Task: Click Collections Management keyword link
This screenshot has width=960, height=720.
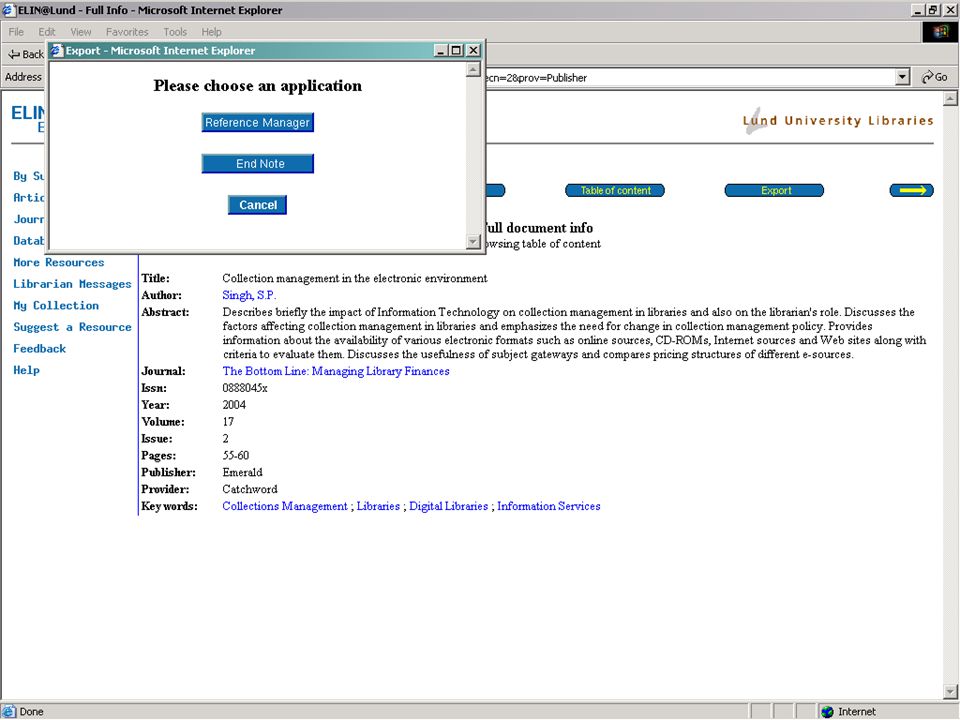Action: 285,506
